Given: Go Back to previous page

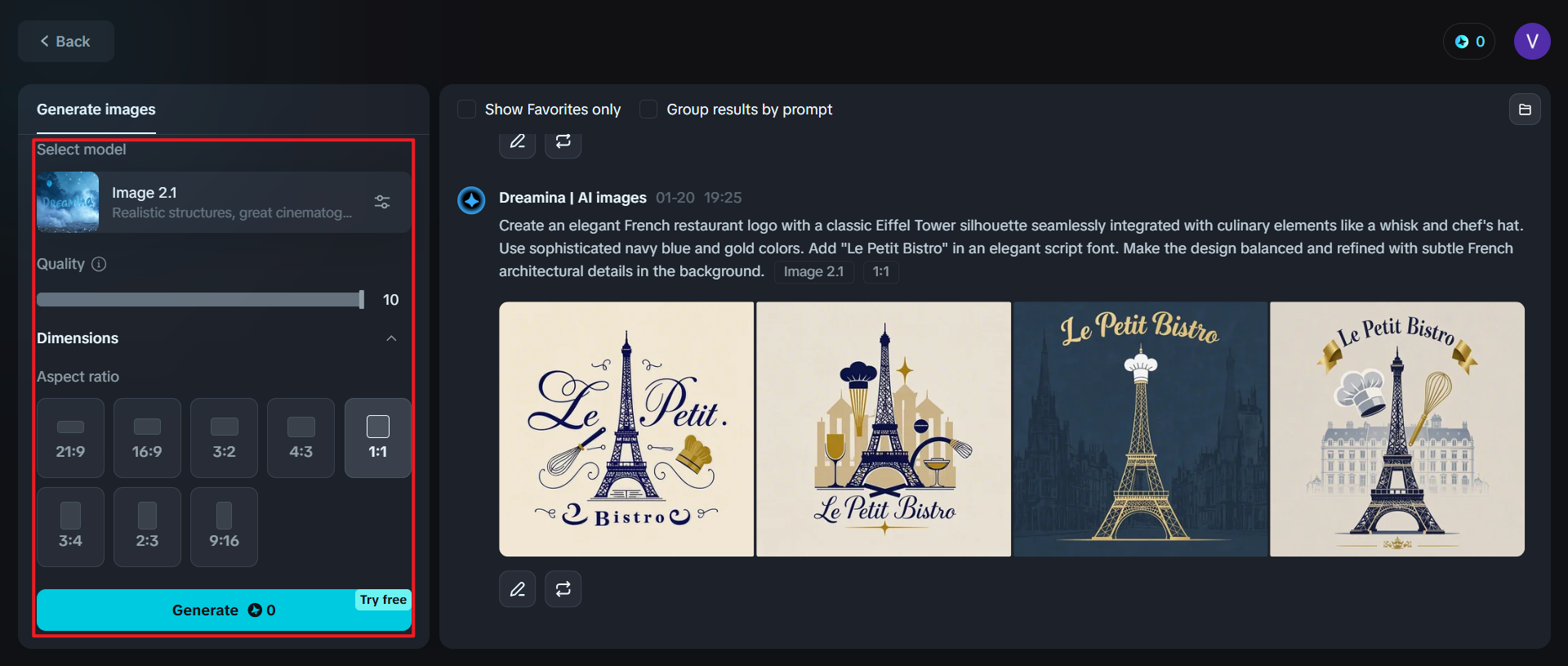Looking at the screenshot, I should [65, 42].
